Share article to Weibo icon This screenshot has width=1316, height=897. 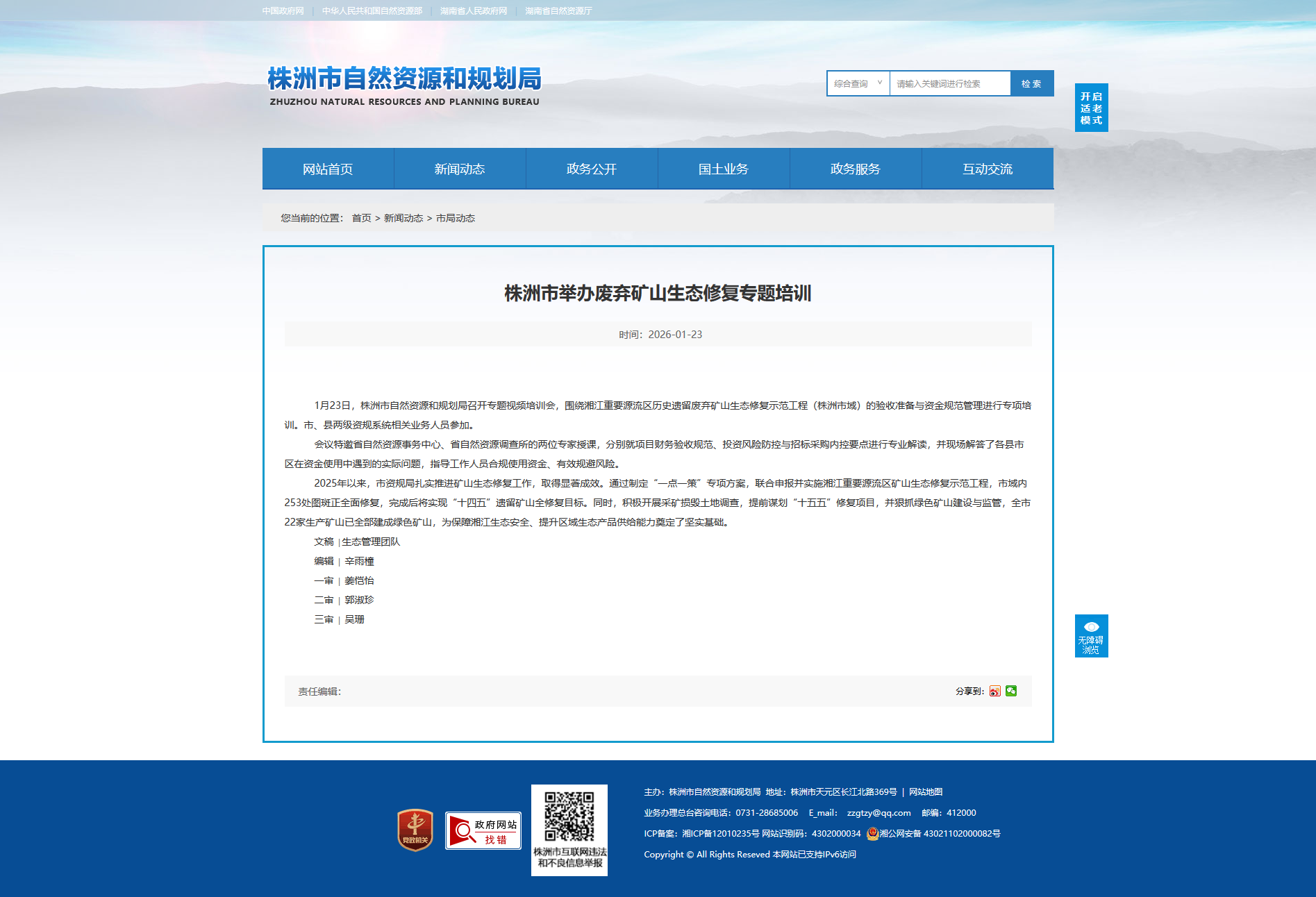point(994,691)
